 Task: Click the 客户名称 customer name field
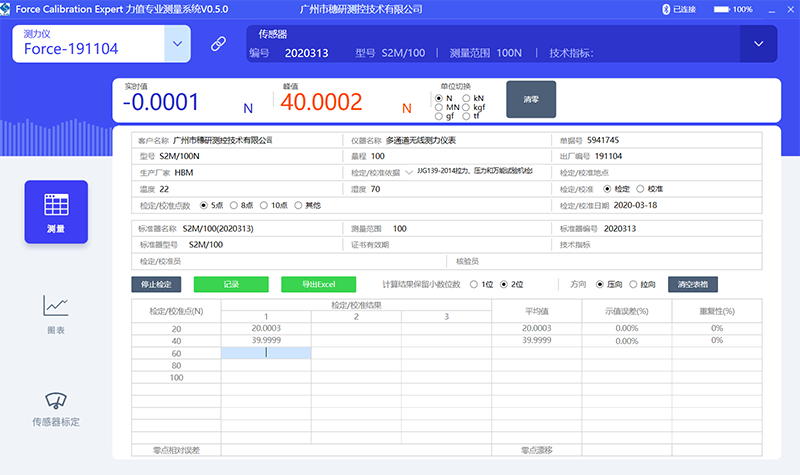click(237, 140)
